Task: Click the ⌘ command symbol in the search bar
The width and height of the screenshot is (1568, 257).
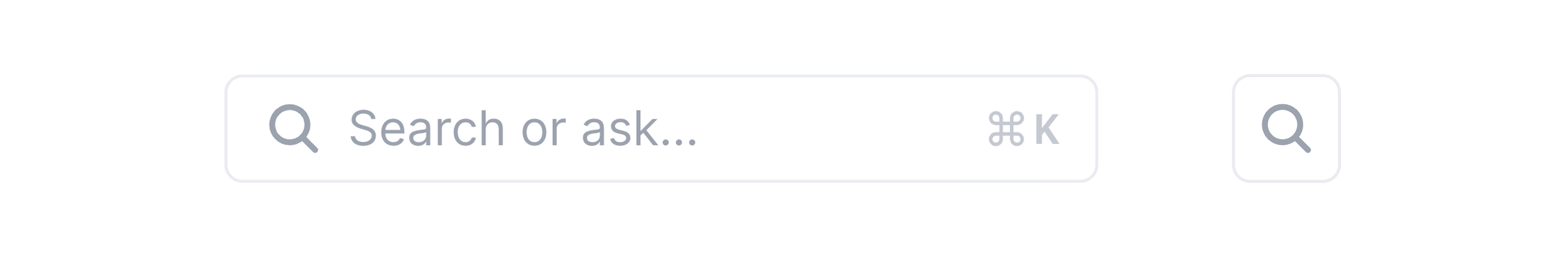Action: tap(1006, 129)
